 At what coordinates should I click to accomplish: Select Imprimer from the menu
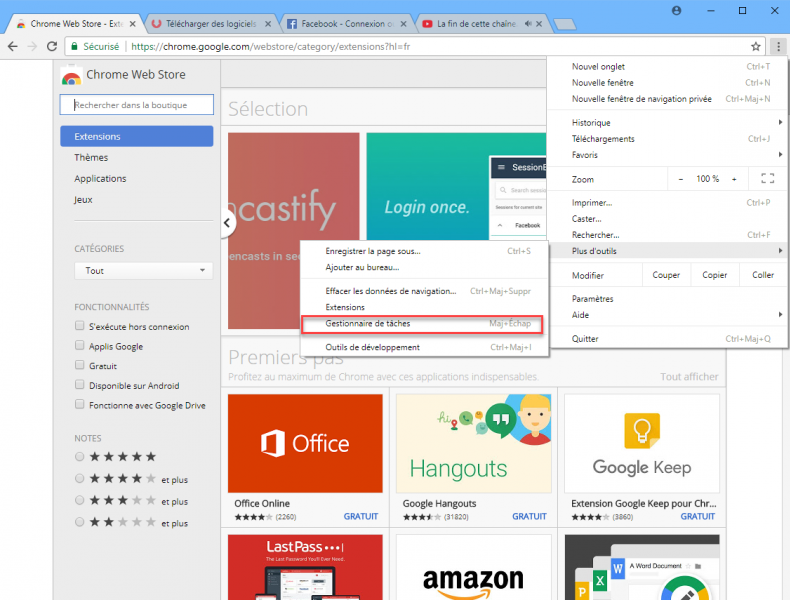(x=668, y=203)
